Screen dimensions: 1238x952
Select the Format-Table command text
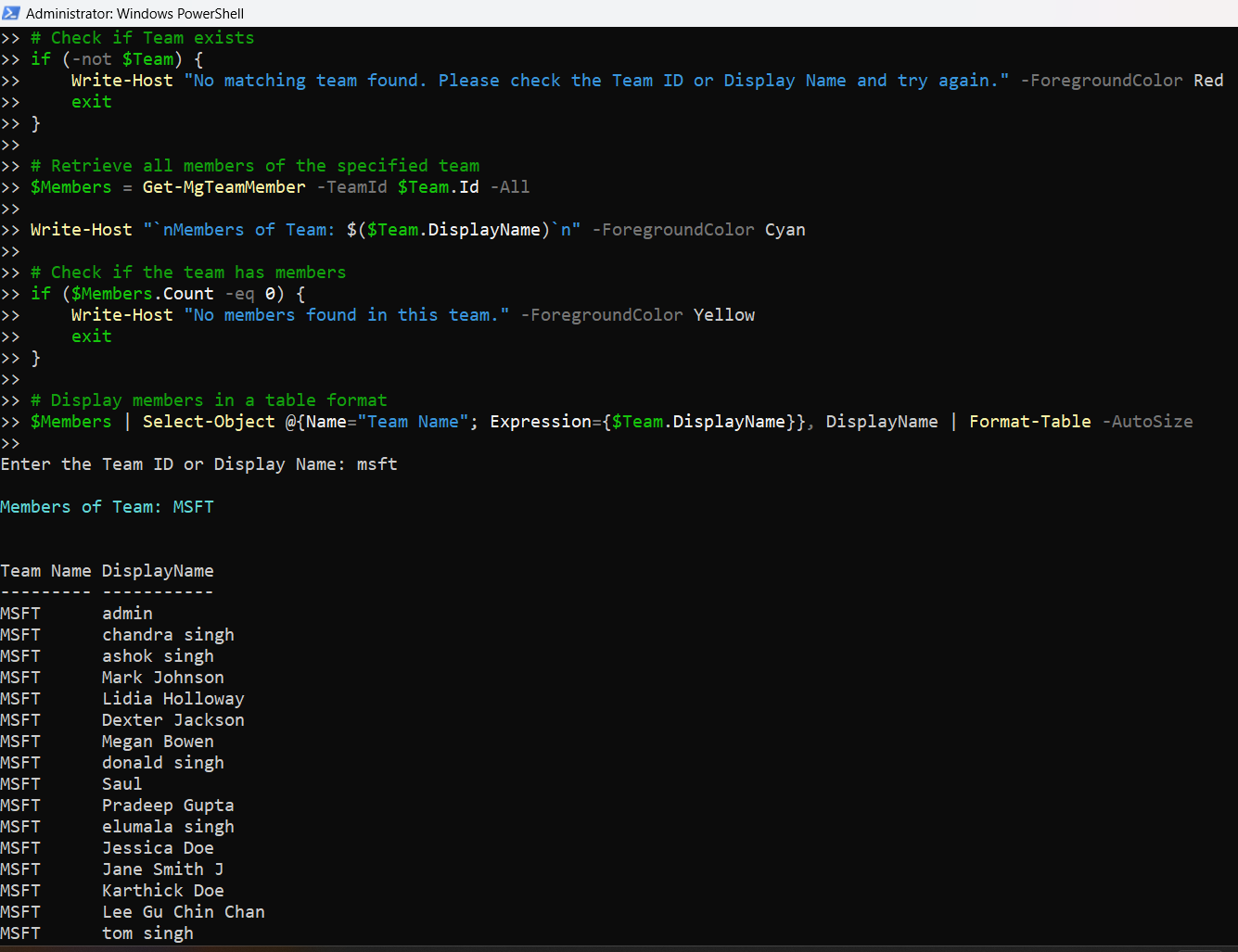[1029, 422]
